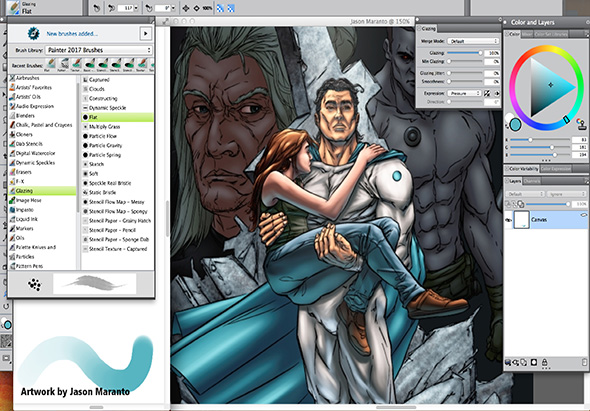
Task: Choose the Stencil Texture - Captured variant
Action: 117,249
